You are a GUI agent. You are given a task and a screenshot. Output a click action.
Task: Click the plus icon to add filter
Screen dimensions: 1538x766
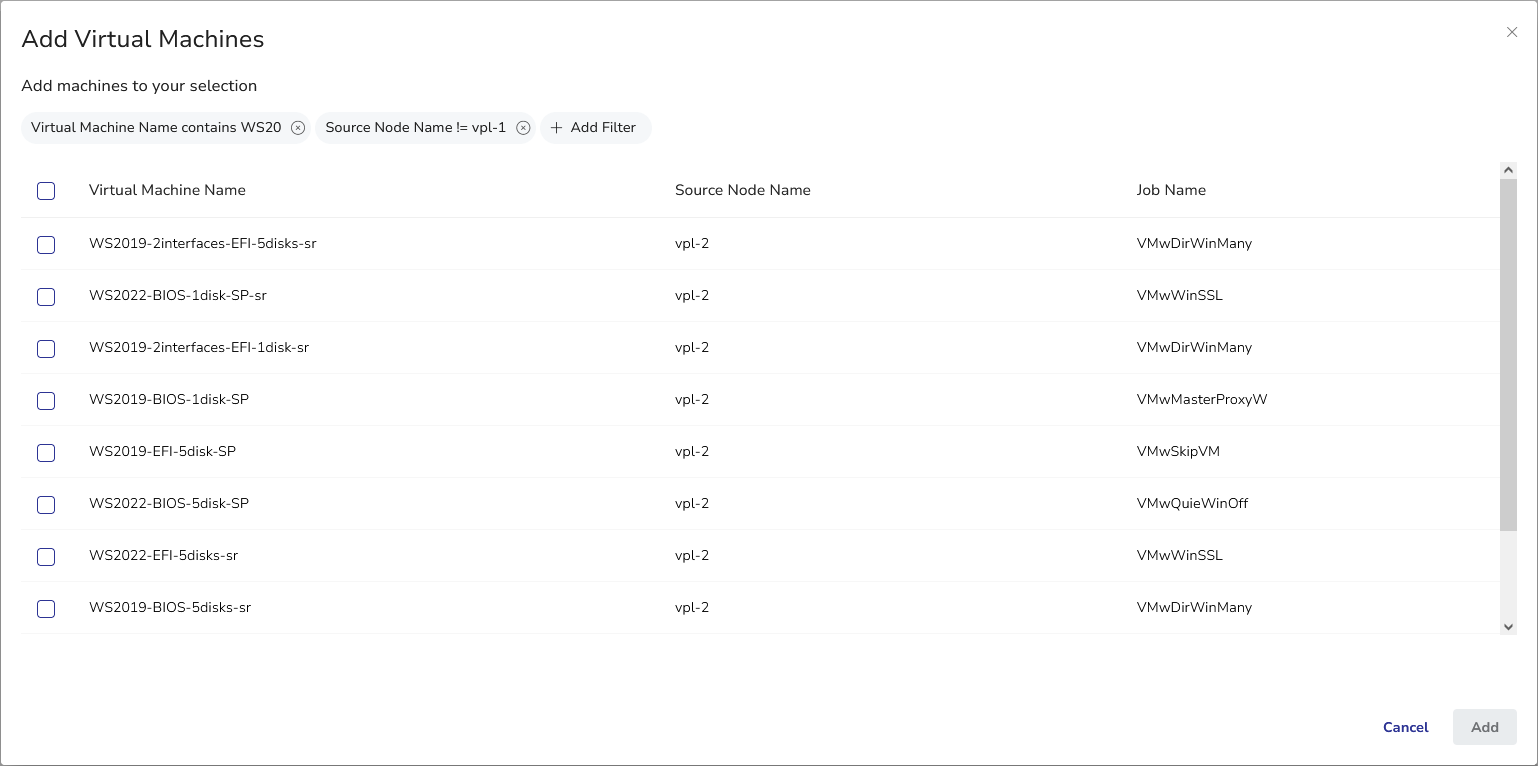click(557, 128)
